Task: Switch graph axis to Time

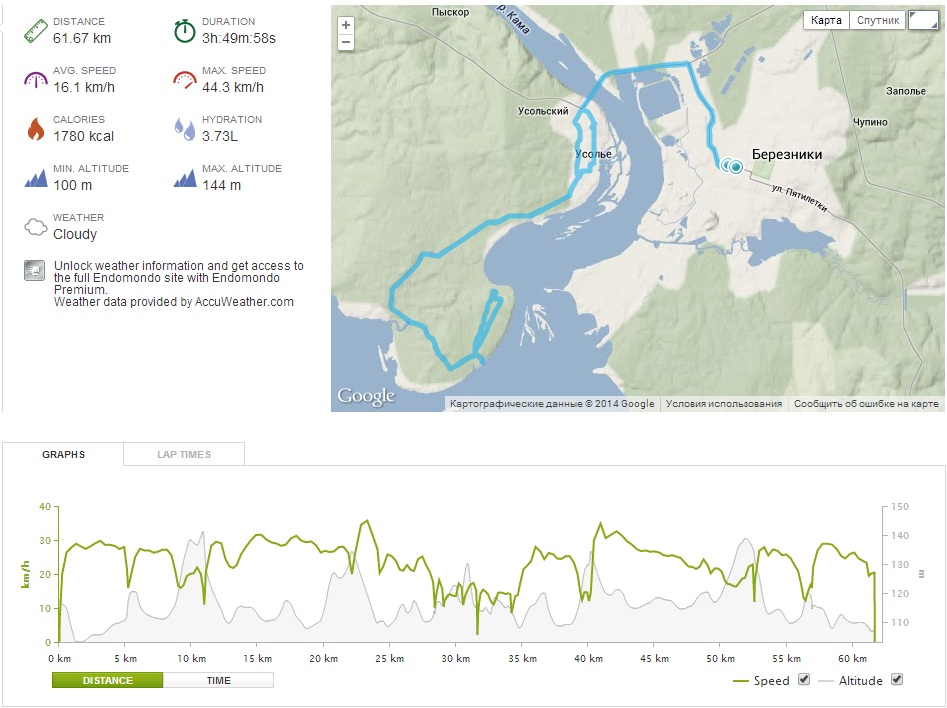Action: point(218,680)
